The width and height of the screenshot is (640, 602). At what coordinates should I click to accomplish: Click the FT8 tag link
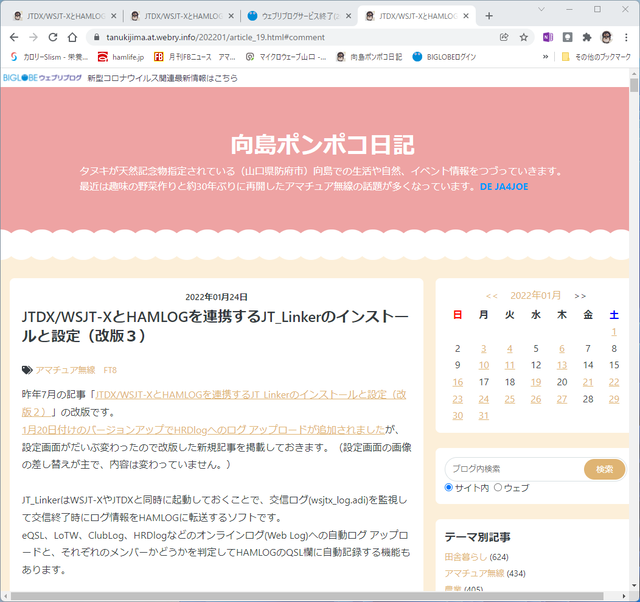(110, 370)
